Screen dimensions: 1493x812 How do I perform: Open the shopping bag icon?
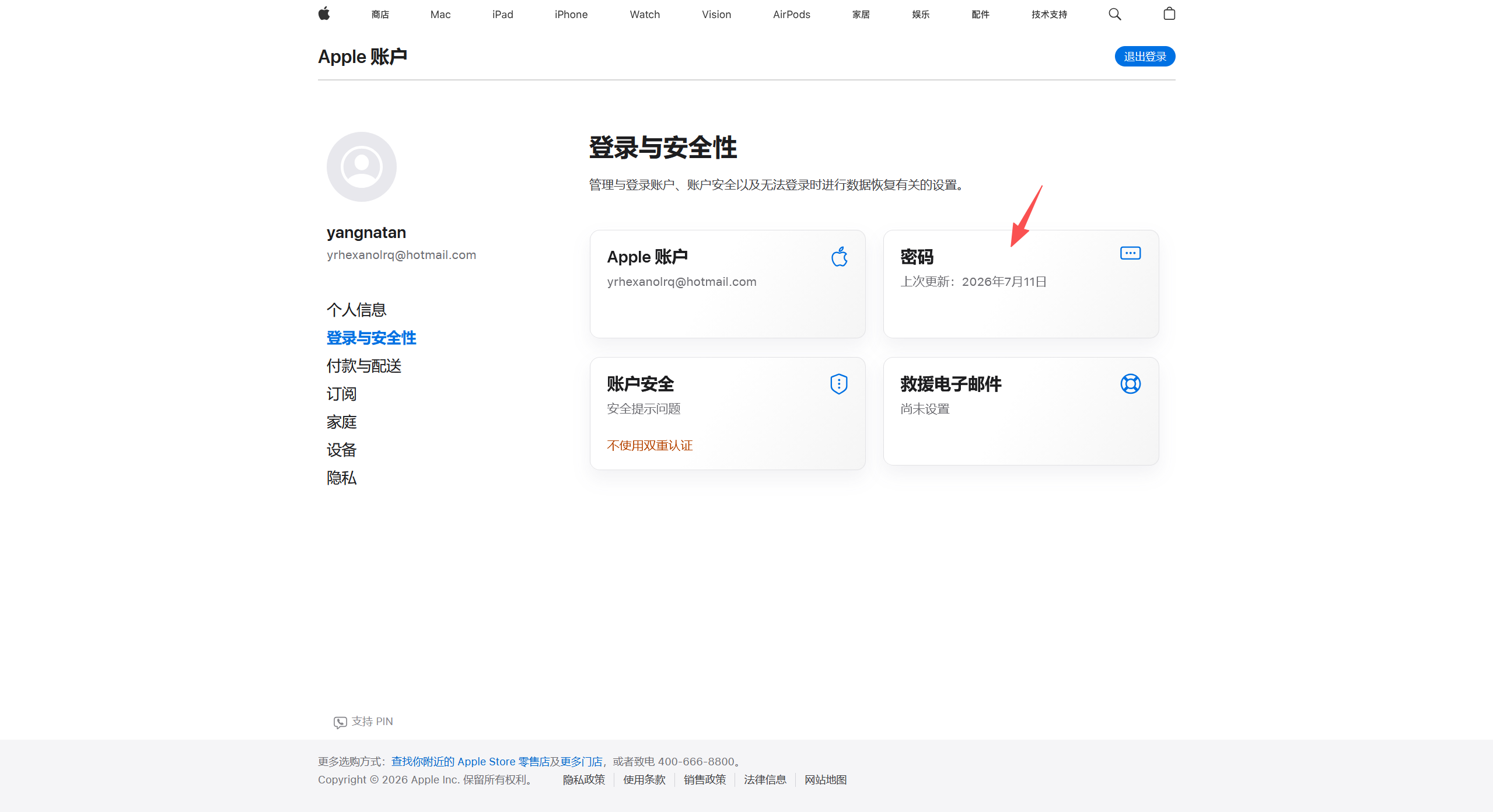point(1169,13)
